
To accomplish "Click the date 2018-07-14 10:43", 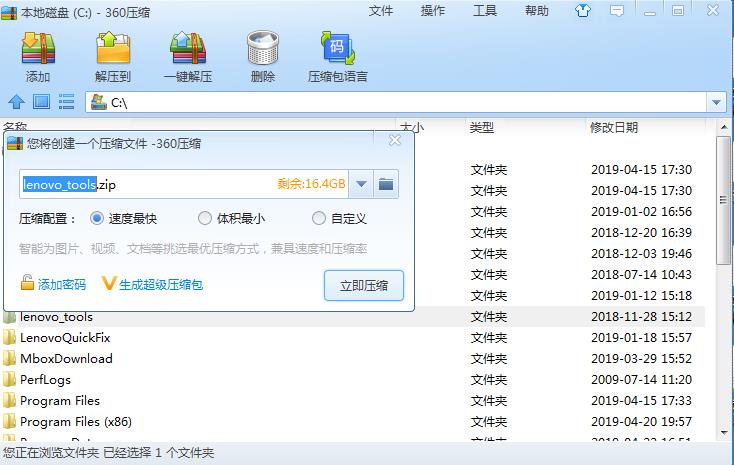I will coord(641,274).
